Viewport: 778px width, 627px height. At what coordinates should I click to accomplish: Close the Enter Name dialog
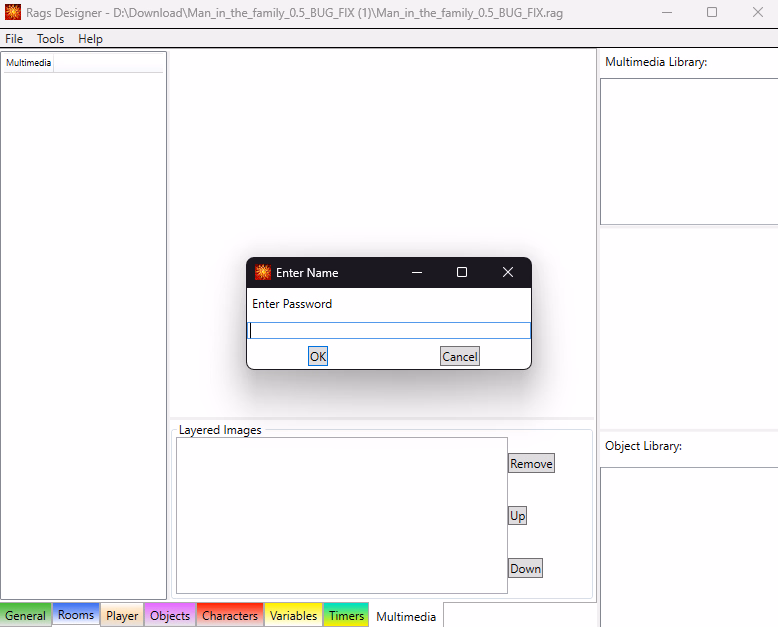pos(508,272)
